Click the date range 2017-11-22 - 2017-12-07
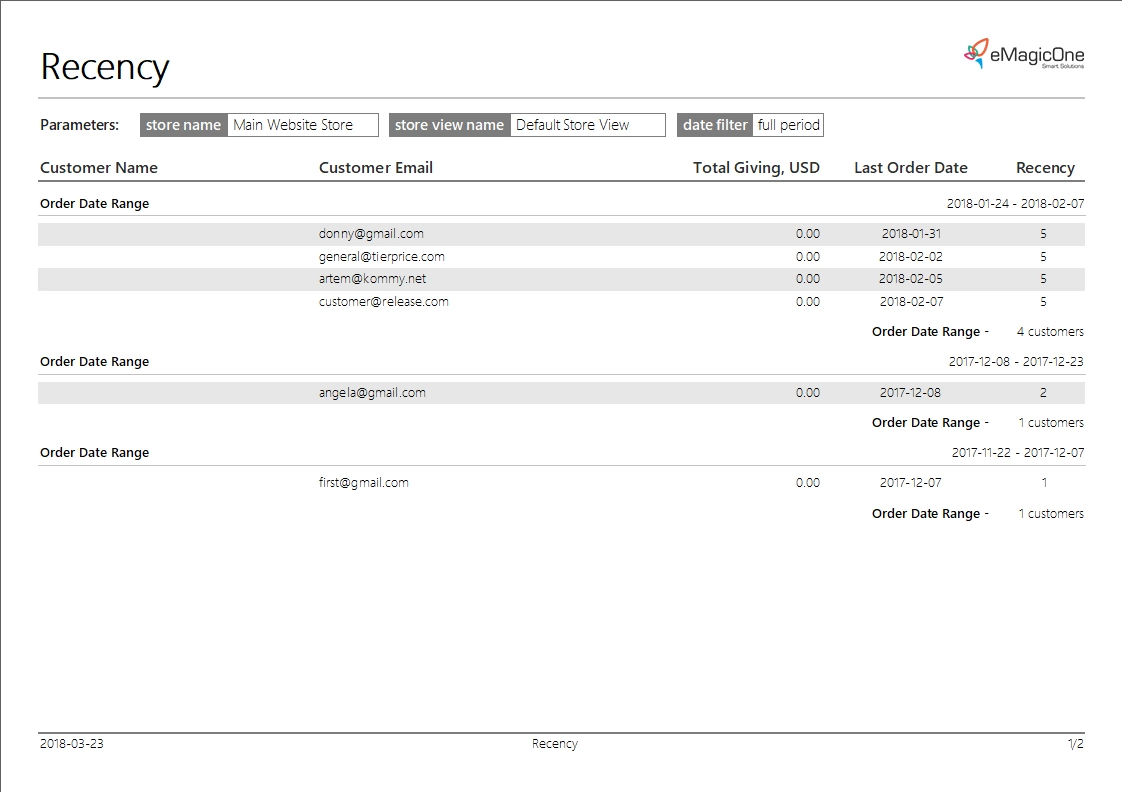This screenshot has width=1122, height=792. click(x=1018, y=453)
